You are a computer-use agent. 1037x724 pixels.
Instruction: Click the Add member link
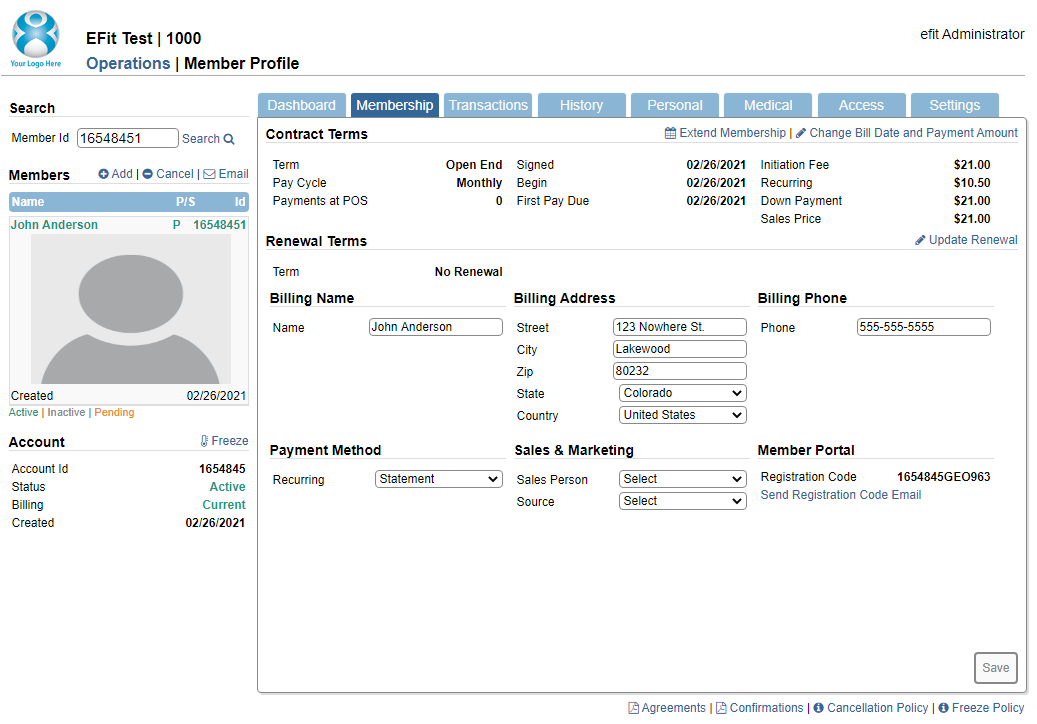coord(122,174)
